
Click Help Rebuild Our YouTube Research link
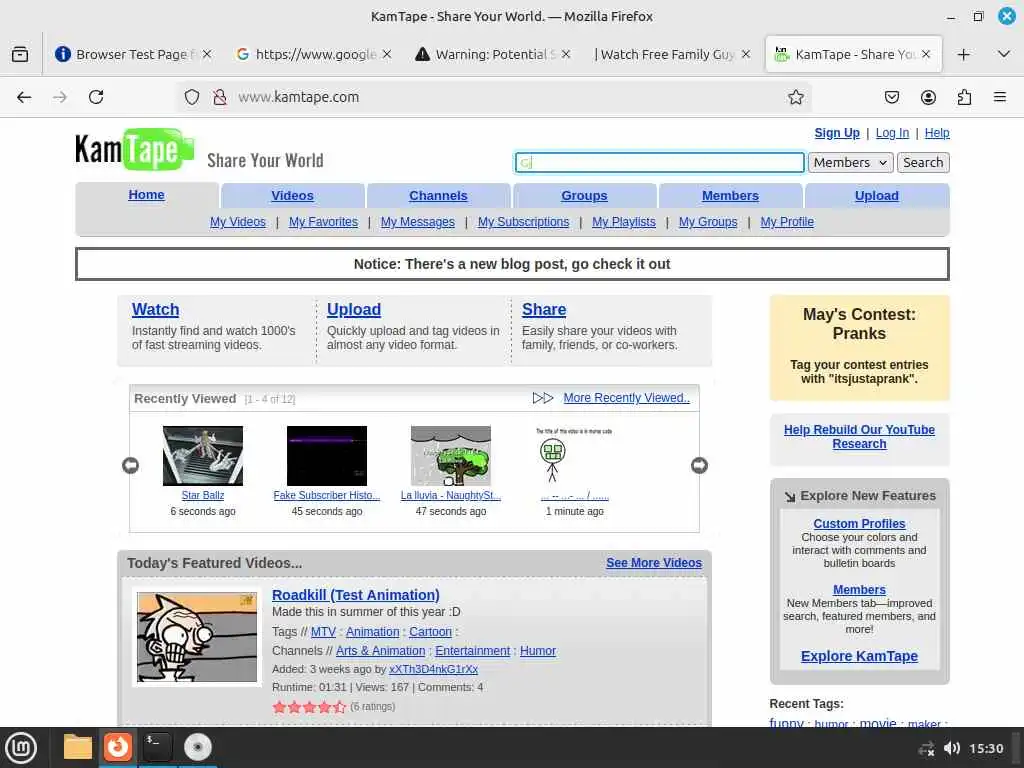coord(859,436)
